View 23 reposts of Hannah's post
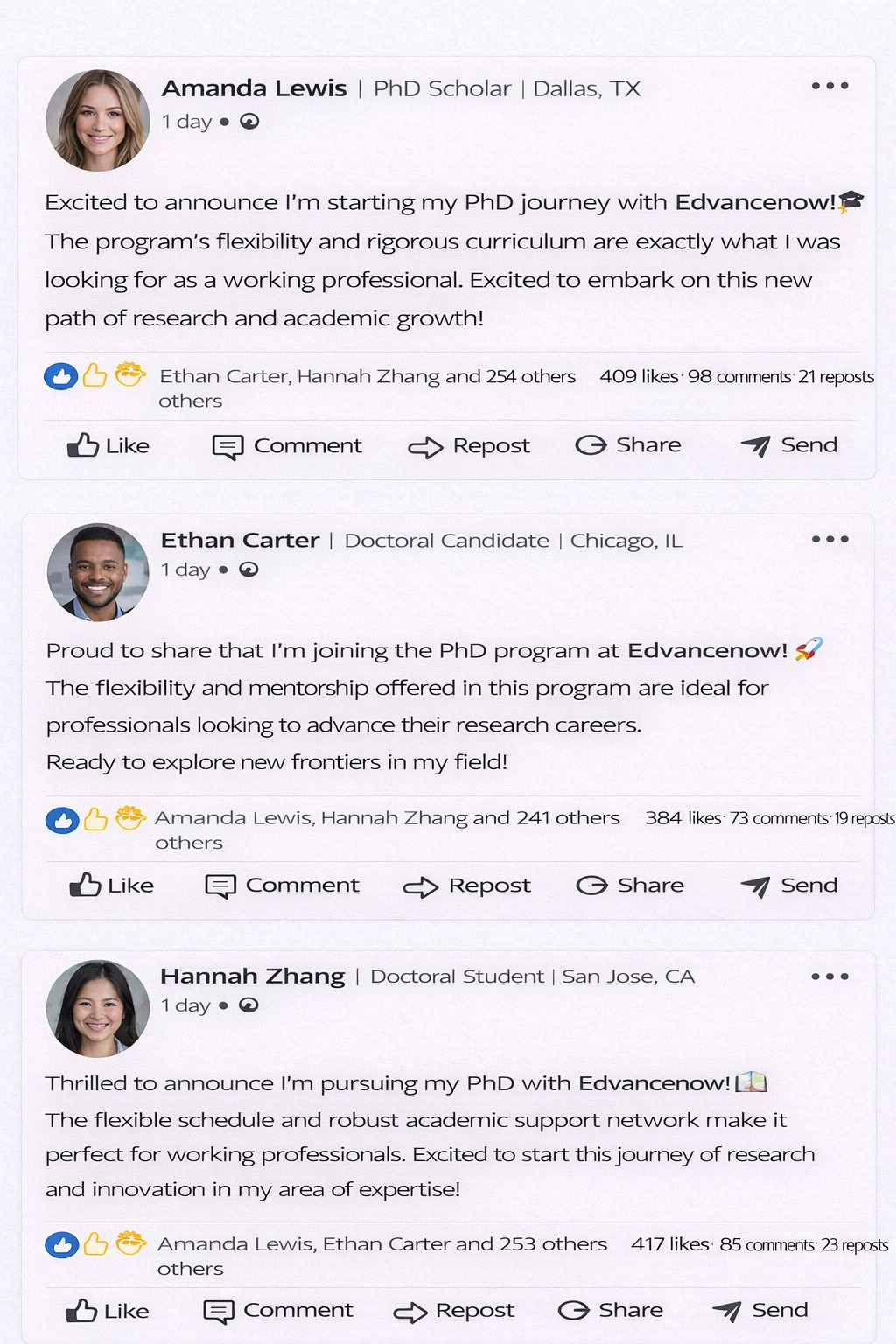This screenshot has height=1344, width=896. click(x=855, y=1245)
